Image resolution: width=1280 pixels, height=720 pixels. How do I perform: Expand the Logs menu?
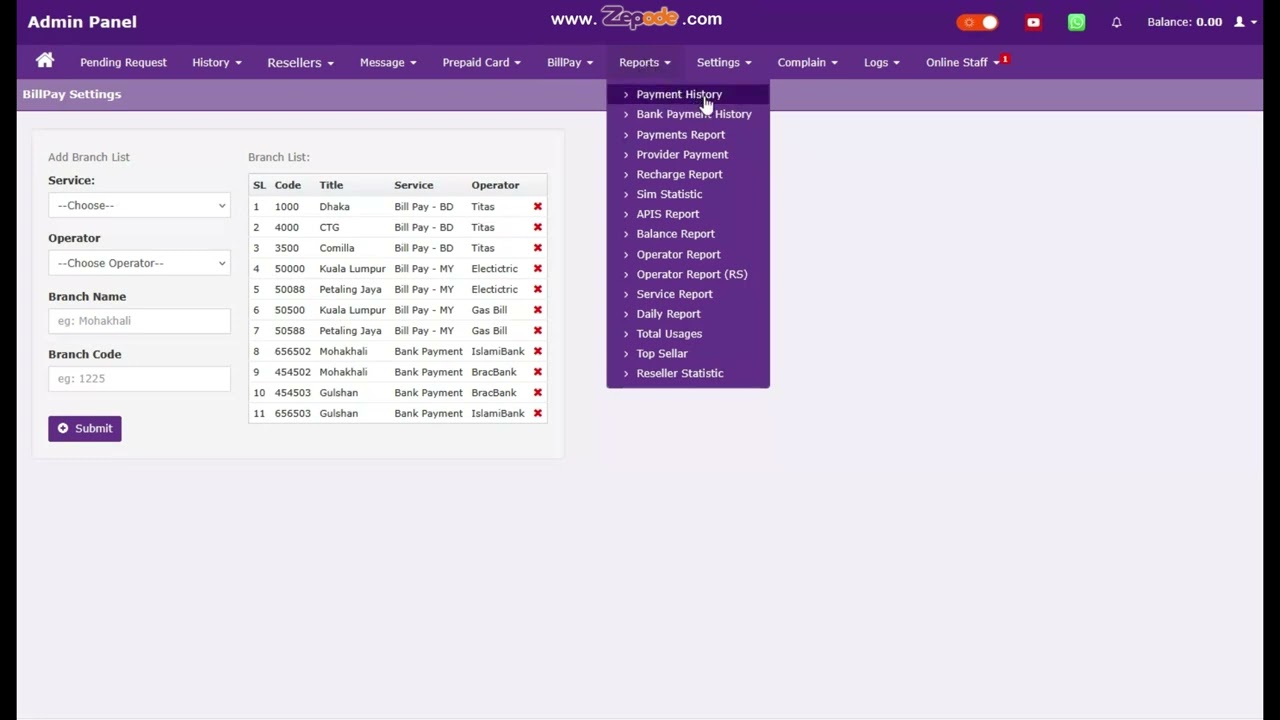(882, 62)
